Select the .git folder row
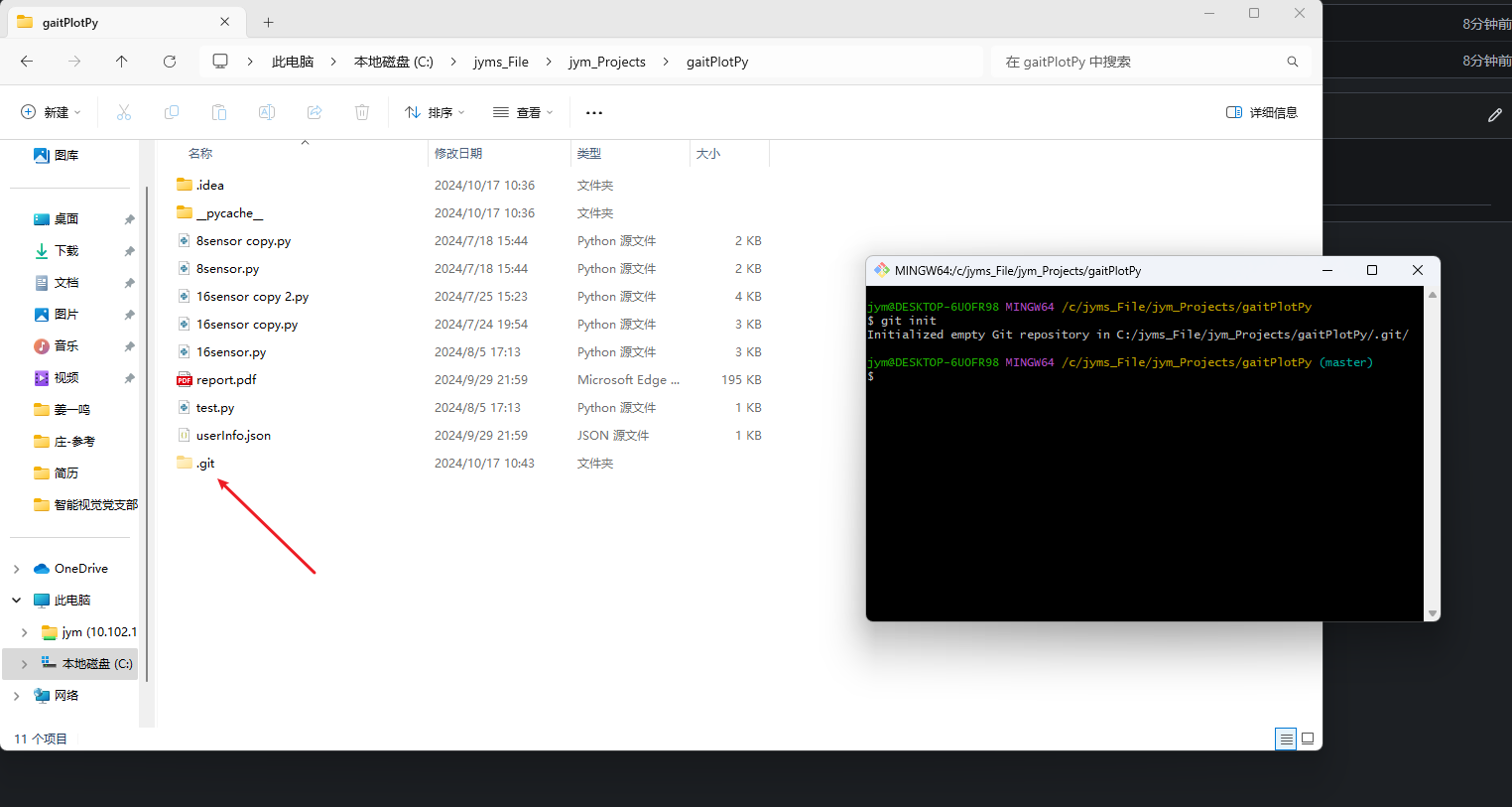Viewport: 1512px width, 807px height. (x=471, y=464)
